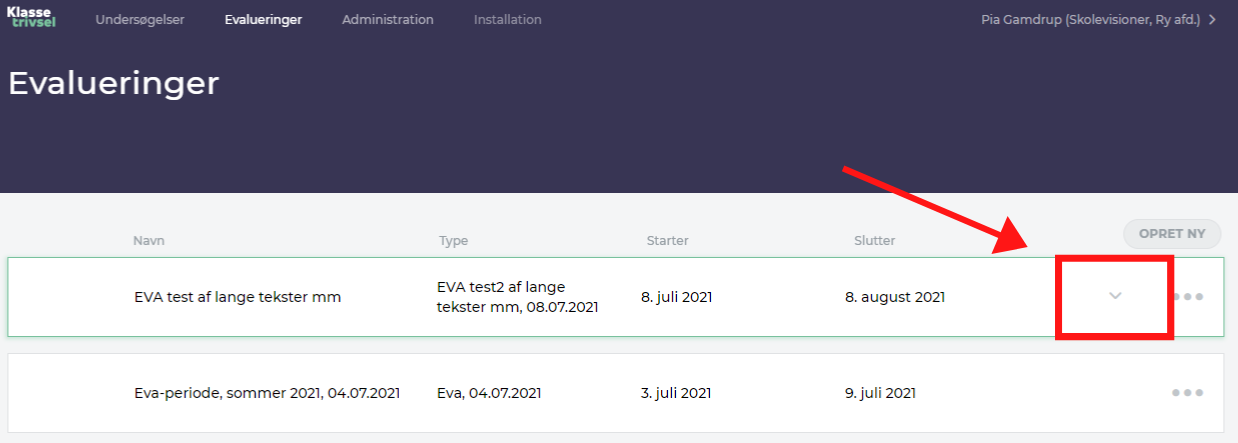Click the Navn column header
The image size is (1238, 443).
pyautogui.click(x=148, y=241)
